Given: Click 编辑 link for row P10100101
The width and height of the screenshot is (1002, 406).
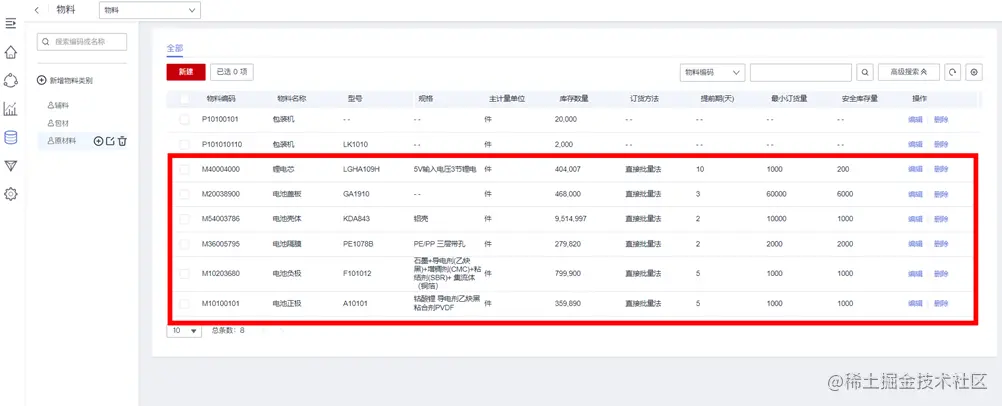Looking at the screenshot, I should click(915, 120).
